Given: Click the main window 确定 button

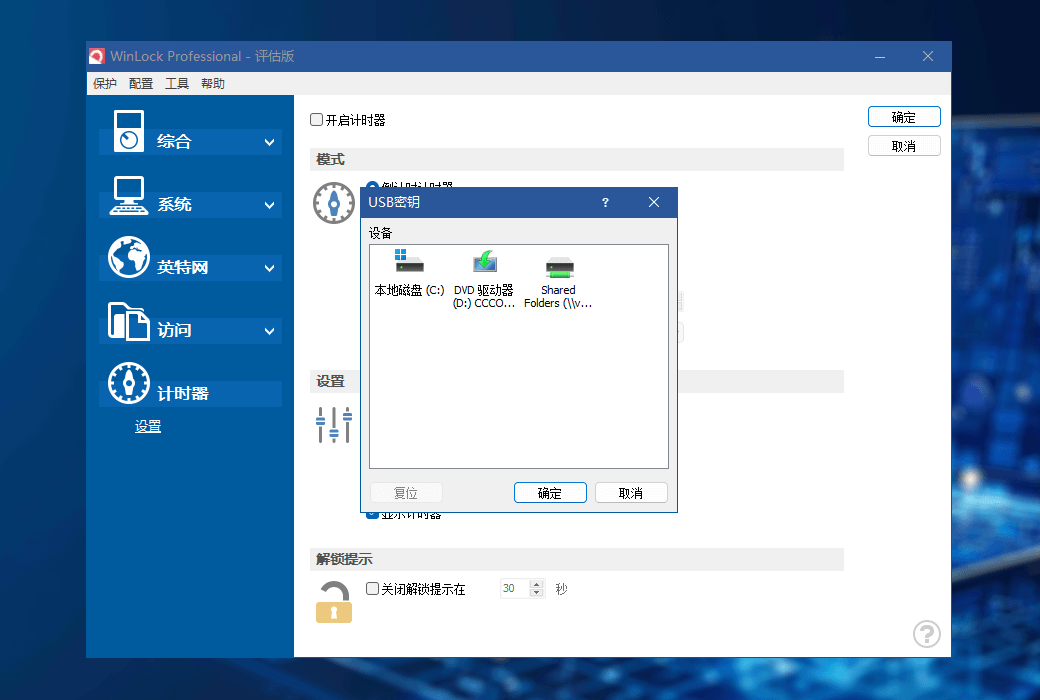Looking at the screenshot, I should (x=904, y=117).
